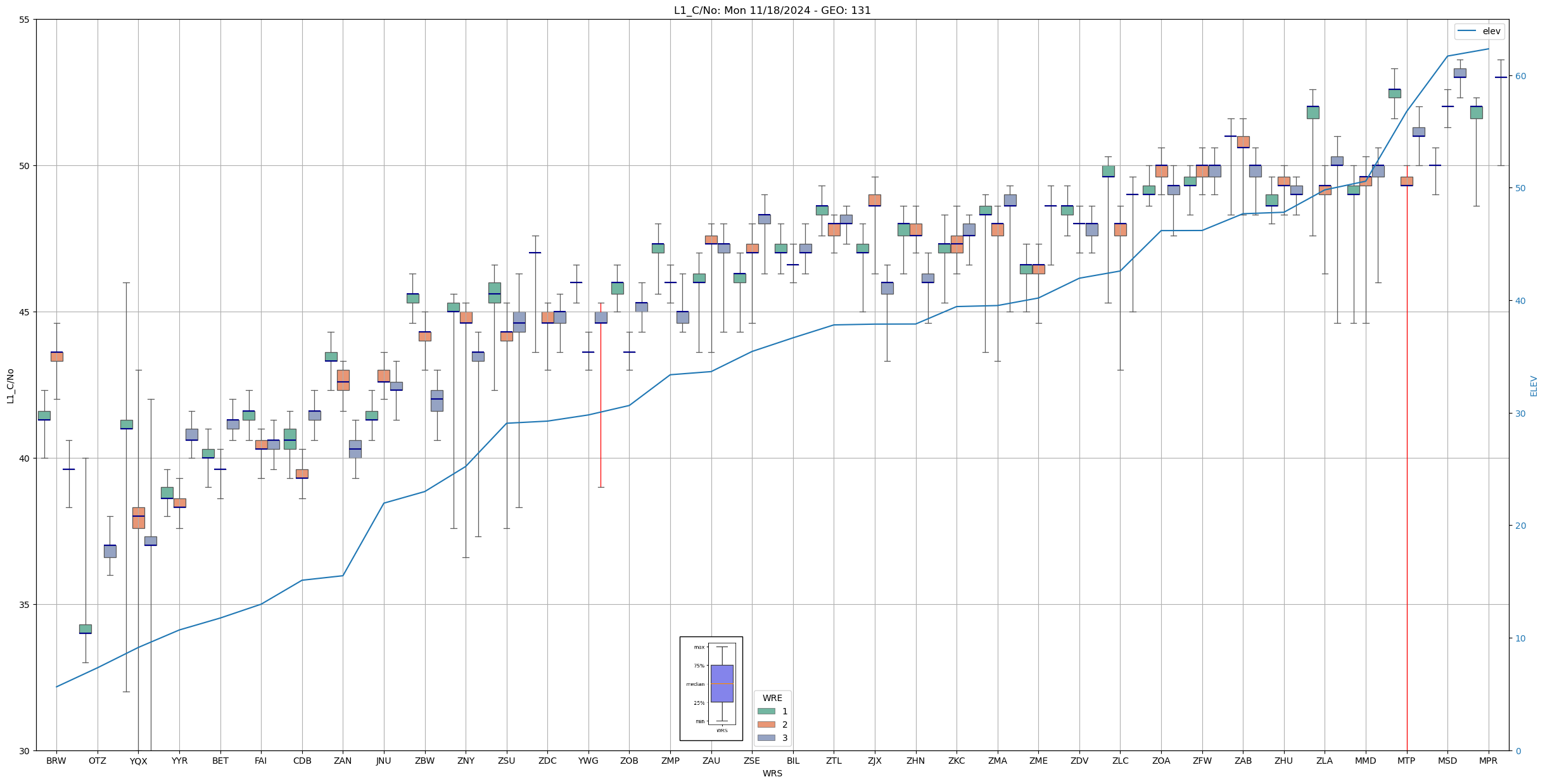This screenshot has height=784, width=1545.
Task: Click the WRS x-axis title
Action: [x=772, y=773]
